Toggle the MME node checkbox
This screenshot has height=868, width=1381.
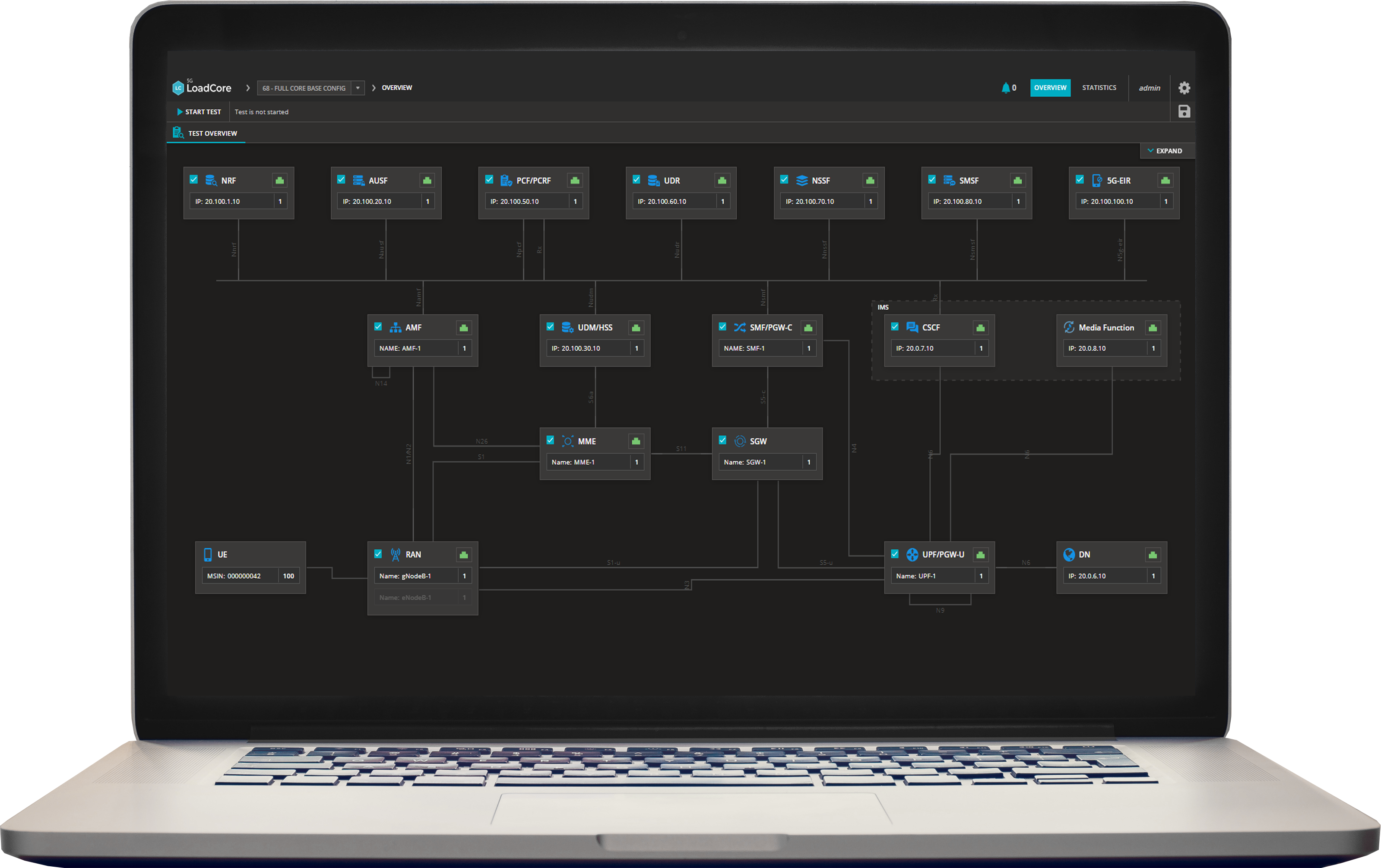click(550, 440)
